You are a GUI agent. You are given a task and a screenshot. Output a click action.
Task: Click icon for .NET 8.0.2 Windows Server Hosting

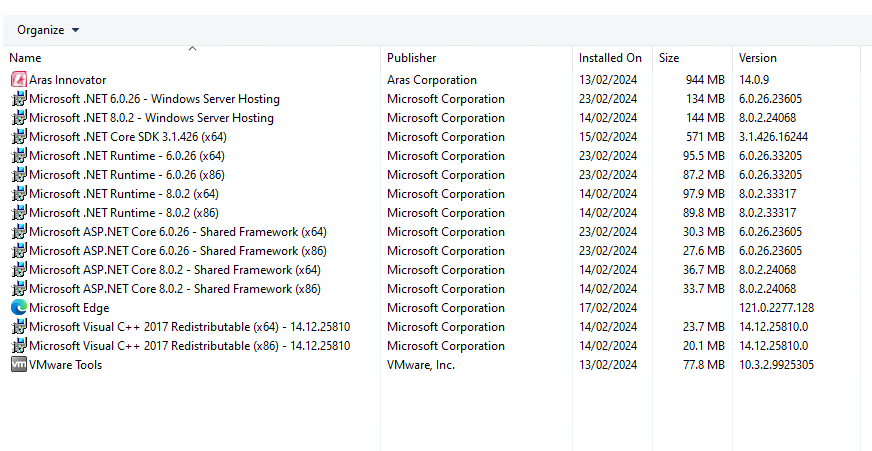click(x=18, y=118)
